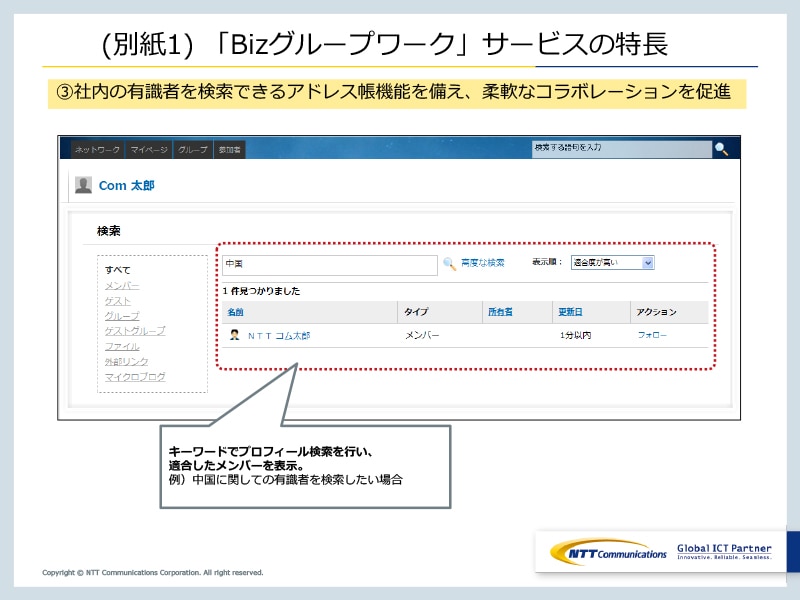The width and height of the screenshot is (800, 600).
Task: Sort results by 名前 column header
Action: click(x=235, y=312)
